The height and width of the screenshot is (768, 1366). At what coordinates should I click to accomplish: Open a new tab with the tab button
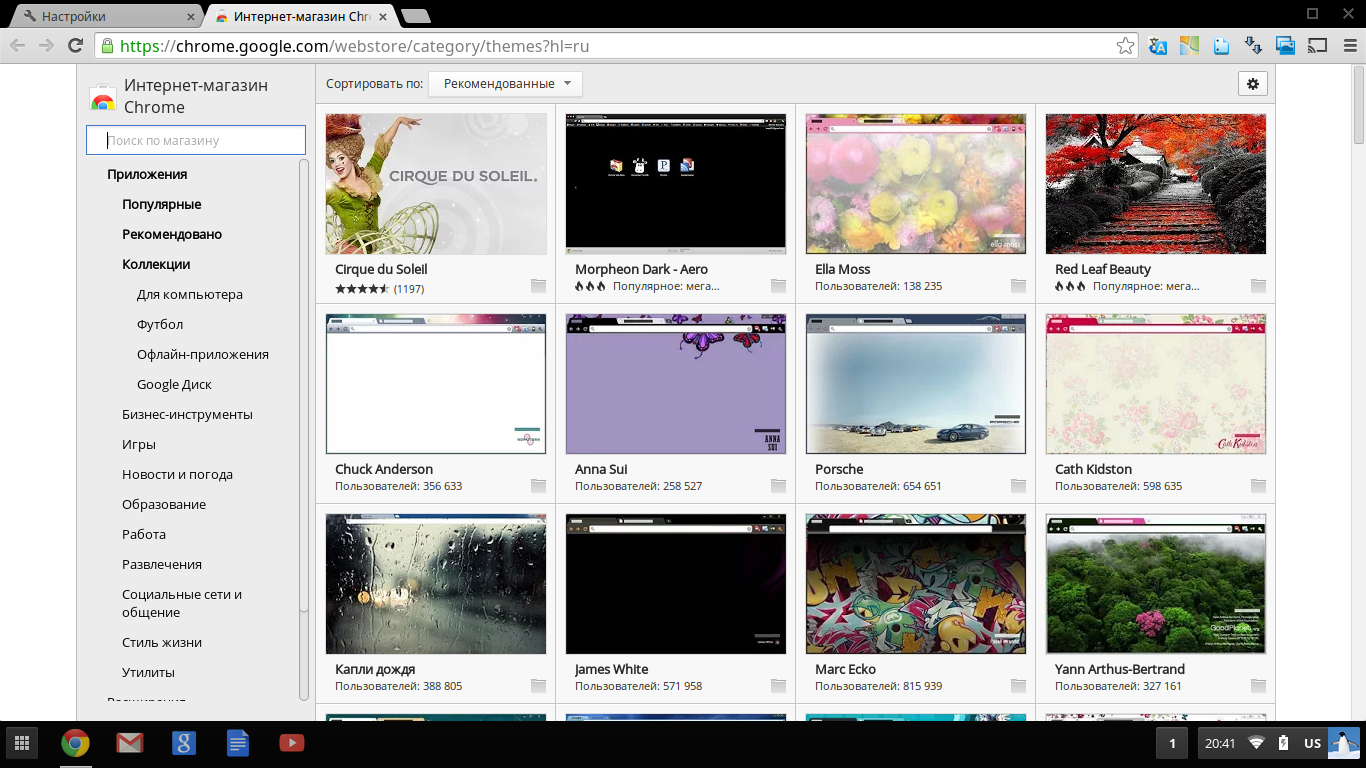[415, 16]
